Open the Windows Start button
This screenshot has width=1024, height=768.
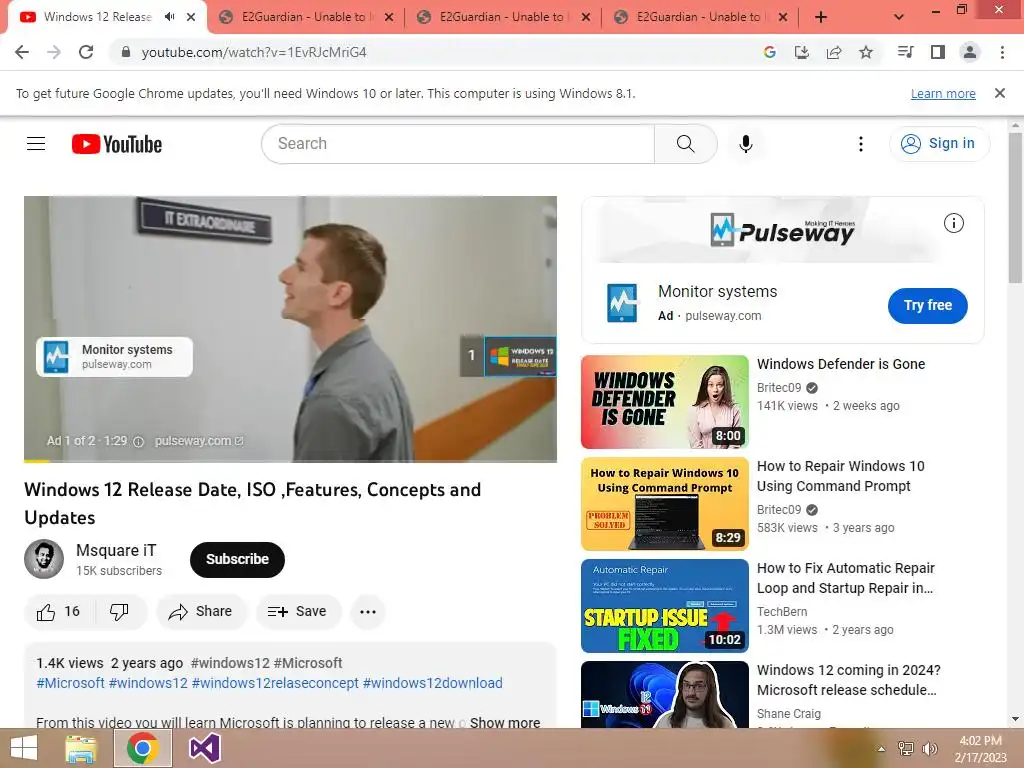pos(24,748)
